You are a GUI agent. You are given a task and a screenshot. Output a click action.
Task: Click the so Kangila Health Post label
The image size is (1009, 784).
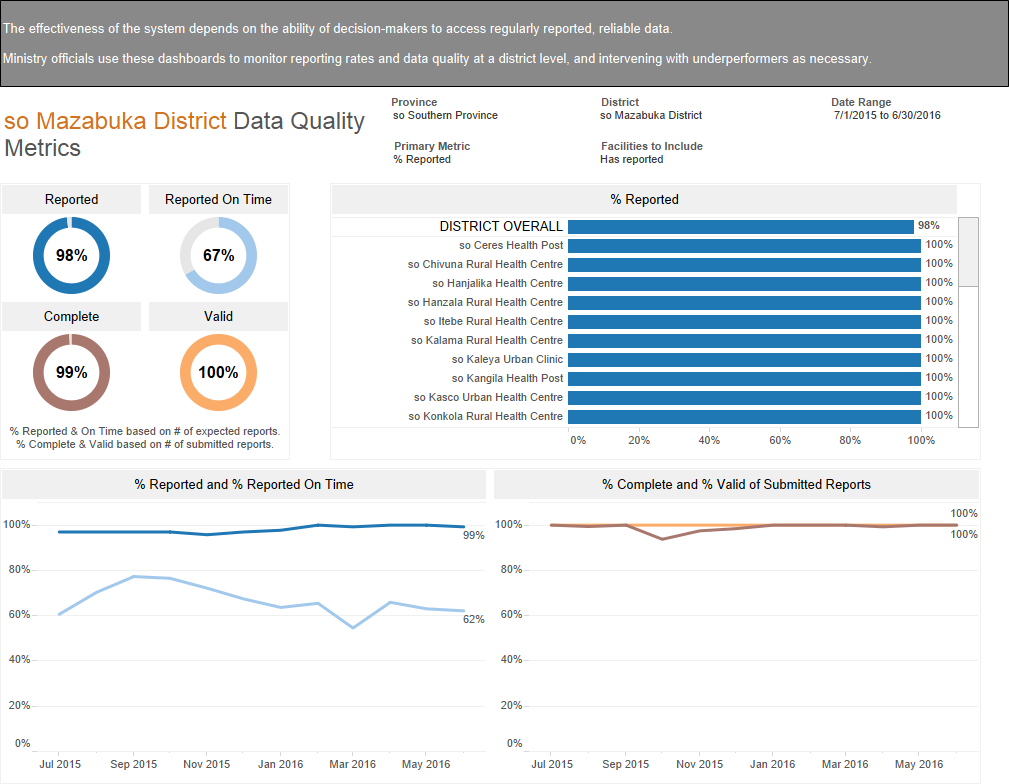[507, 378]
